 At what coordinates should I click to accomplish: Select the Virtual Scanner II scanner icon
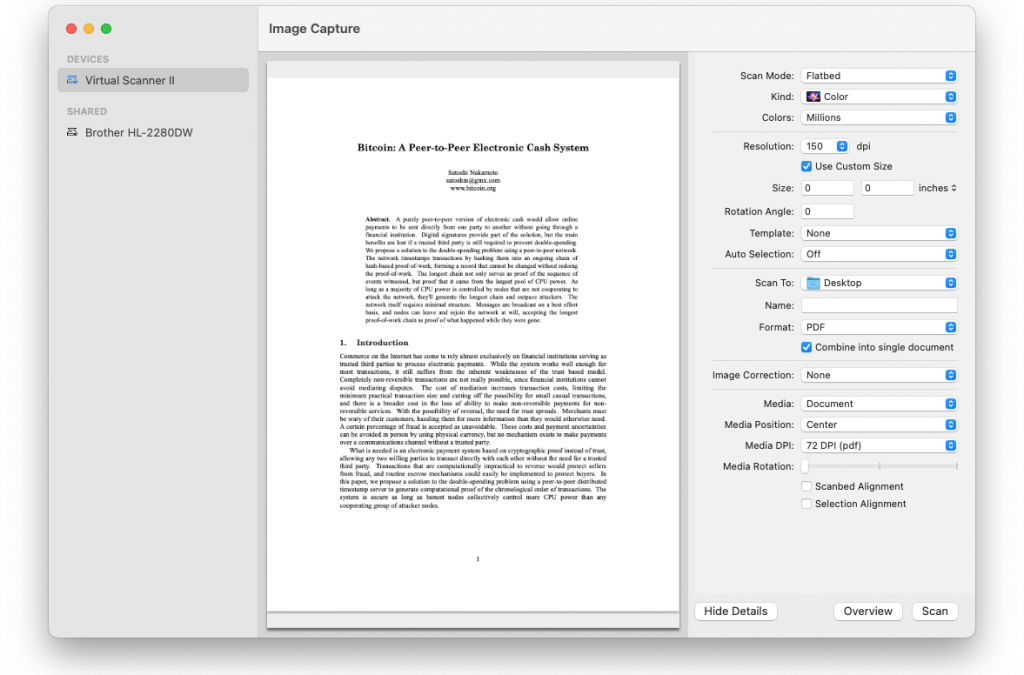click(72, 80)
